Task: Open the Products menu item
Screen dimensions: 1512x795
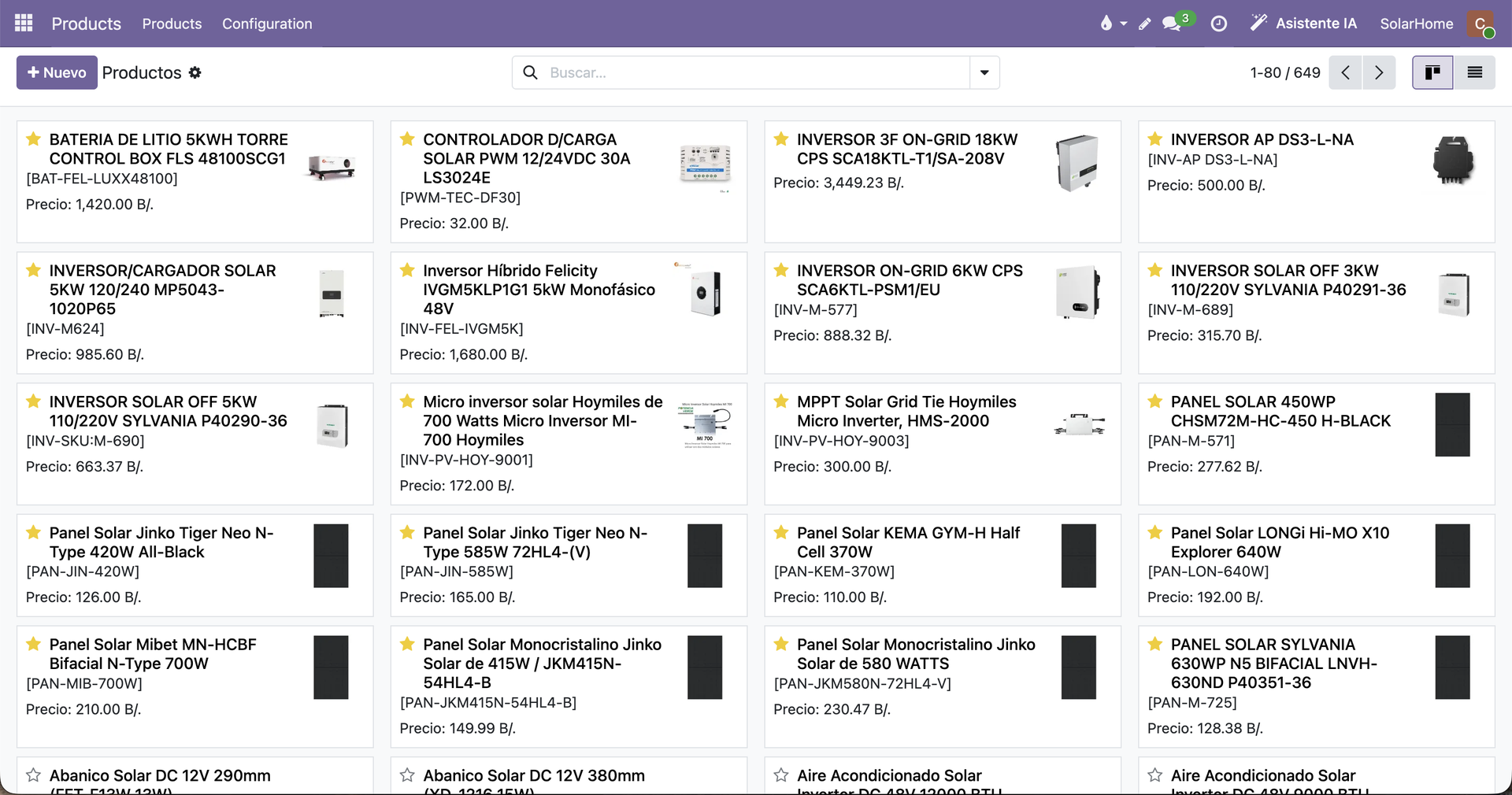Action: (172, 24)
